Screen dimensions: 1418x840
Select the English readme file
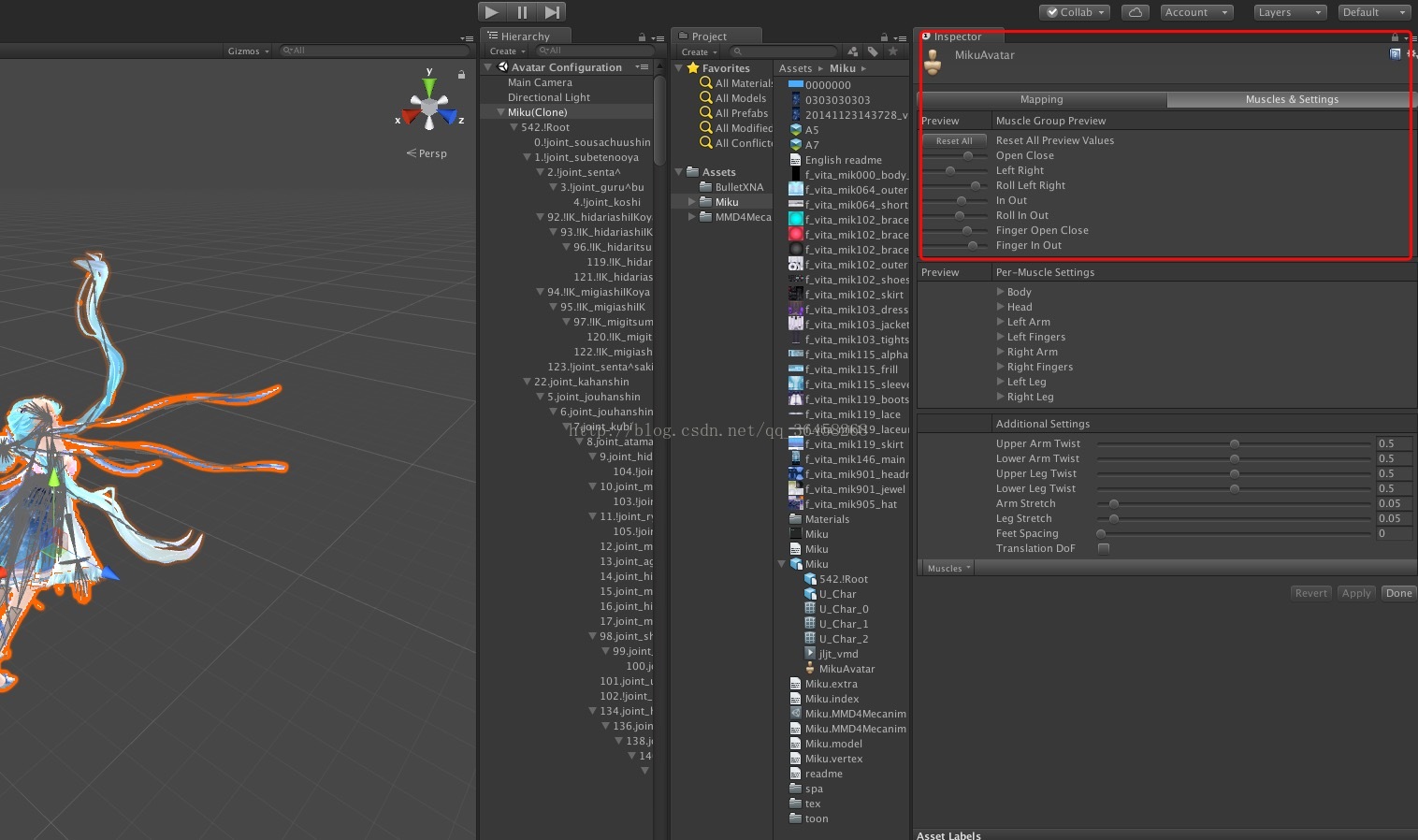point(836,160)
